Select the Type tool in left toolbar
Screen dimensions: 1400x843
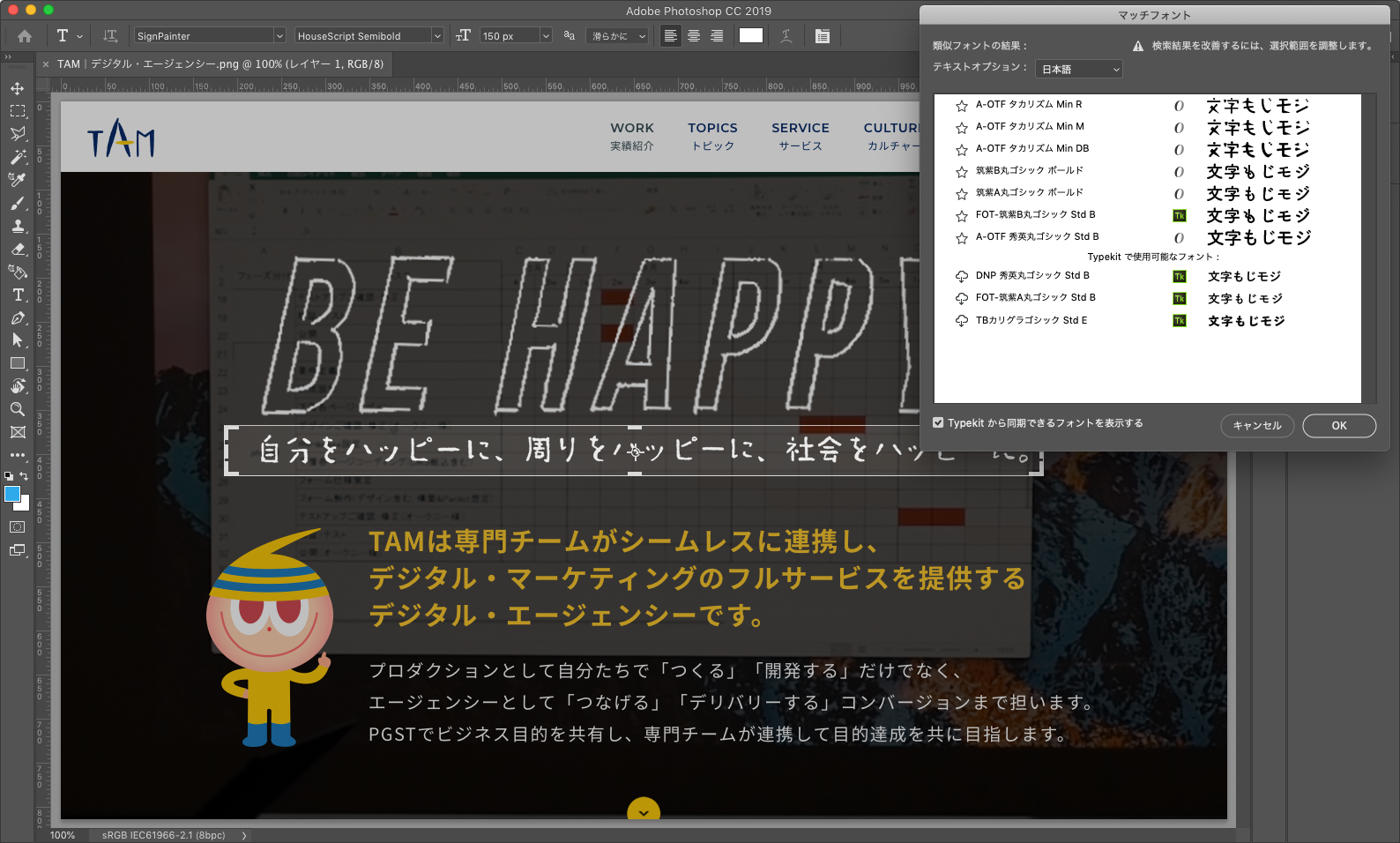[x=18, y=295]
